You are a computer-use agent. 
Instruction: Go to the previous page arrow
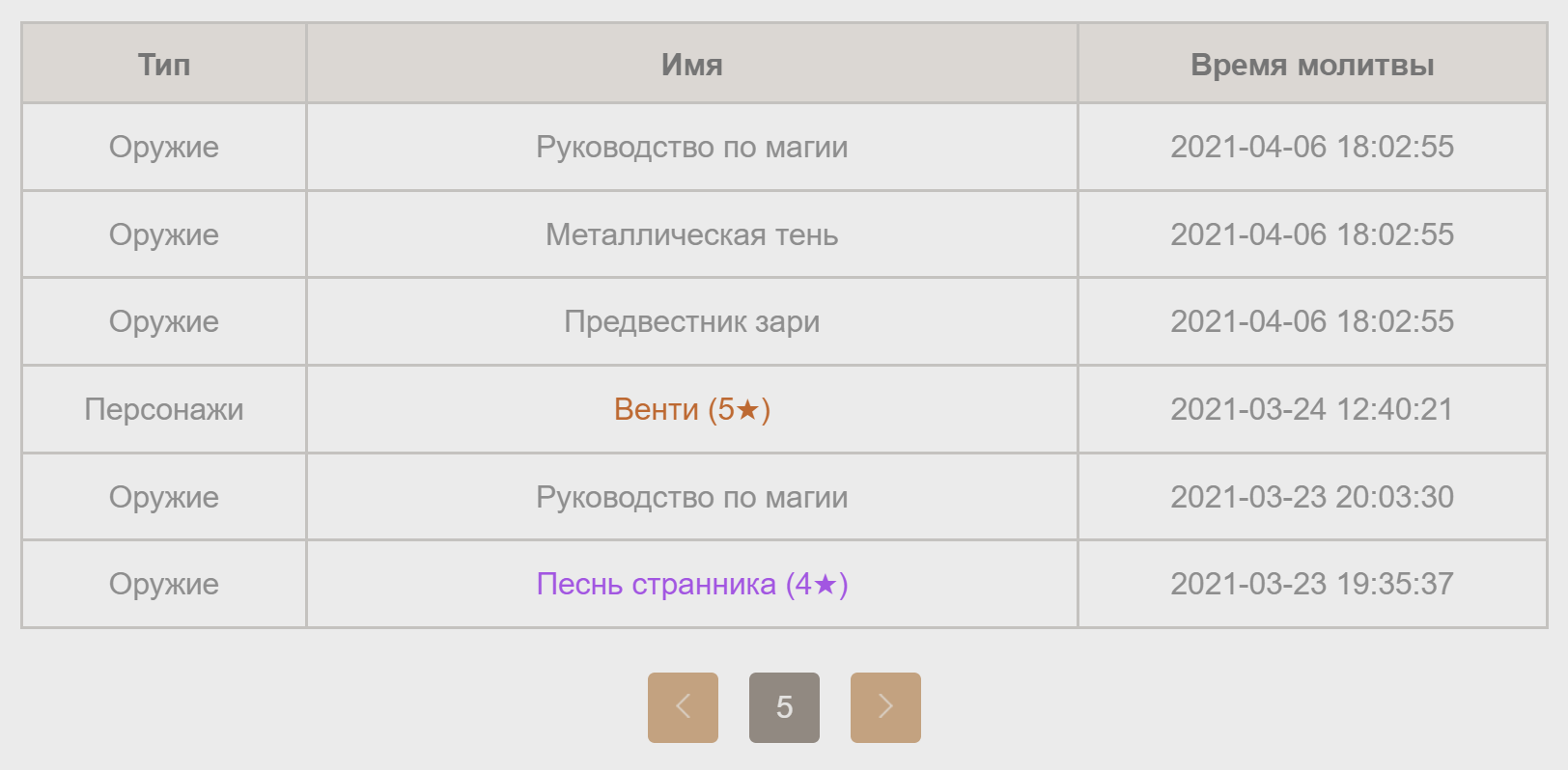683,707
